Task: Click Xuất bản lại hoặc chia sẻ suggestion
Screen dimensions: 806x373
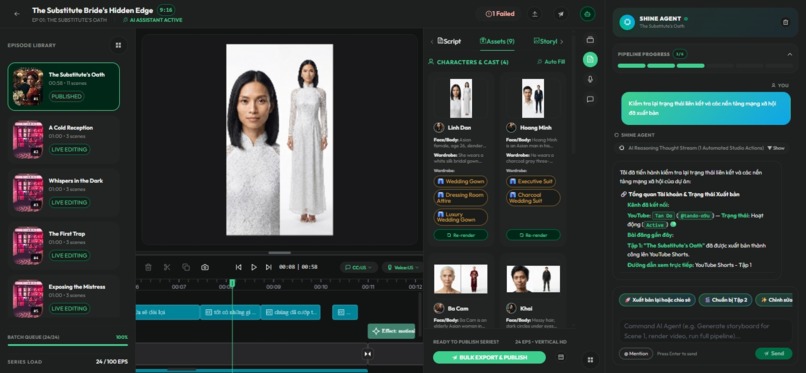Action: [657, 300]
